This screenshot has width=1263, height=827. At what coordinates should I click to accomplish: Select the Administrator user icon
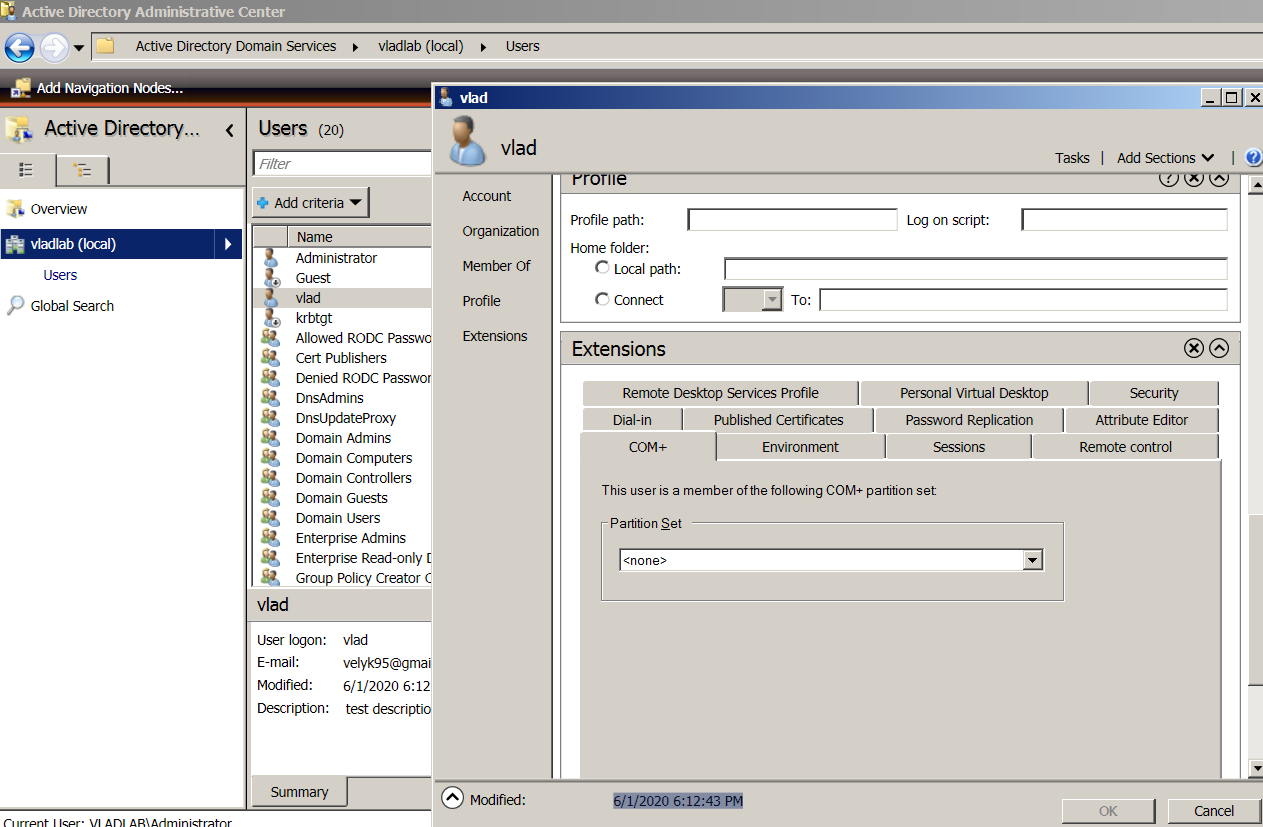pyautogui.click(x=271, y=258)
